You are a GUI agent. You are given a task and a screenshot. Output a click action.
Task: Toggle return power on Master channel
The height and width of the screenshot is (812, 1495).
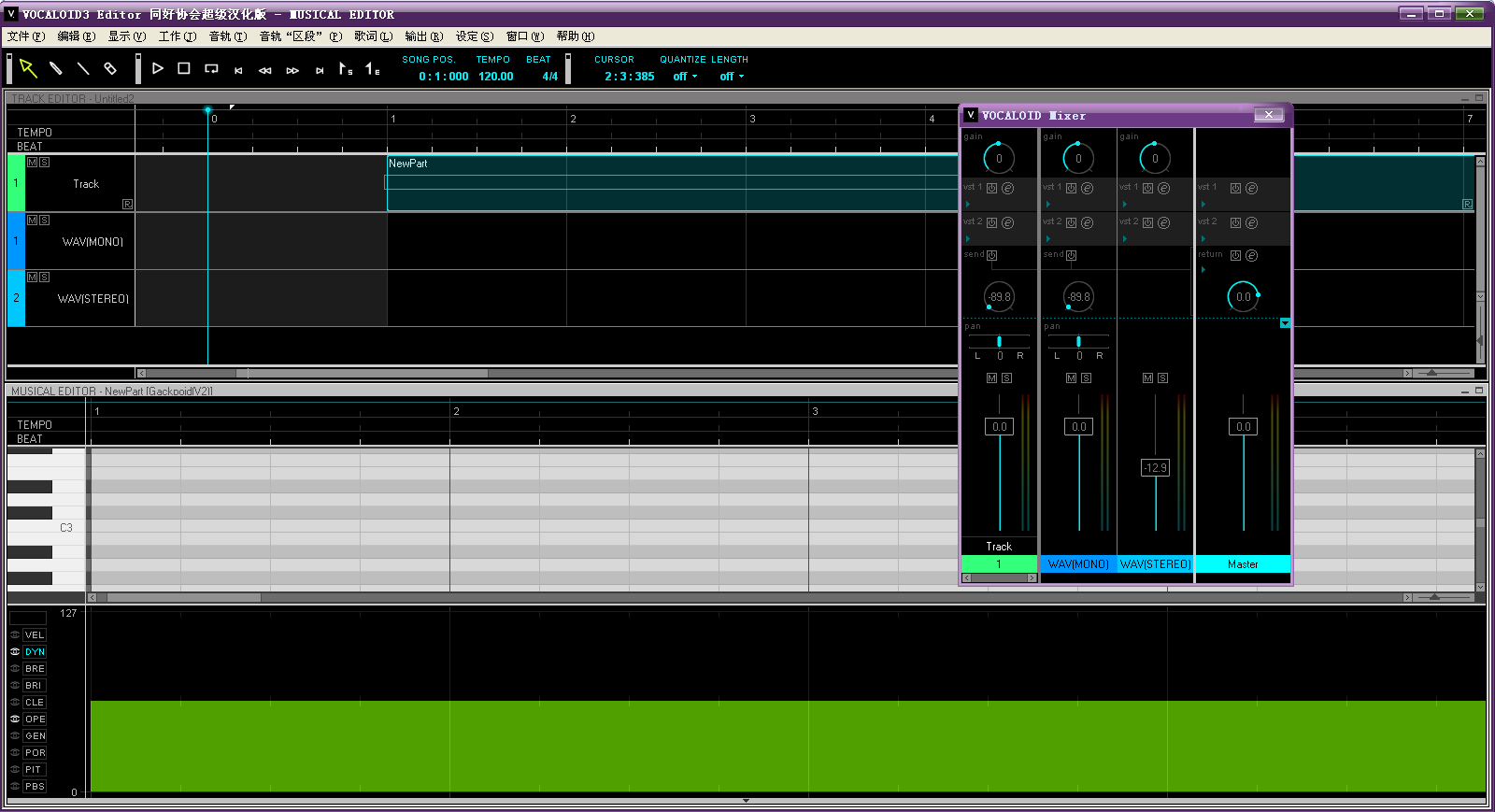coord(1236,255)
